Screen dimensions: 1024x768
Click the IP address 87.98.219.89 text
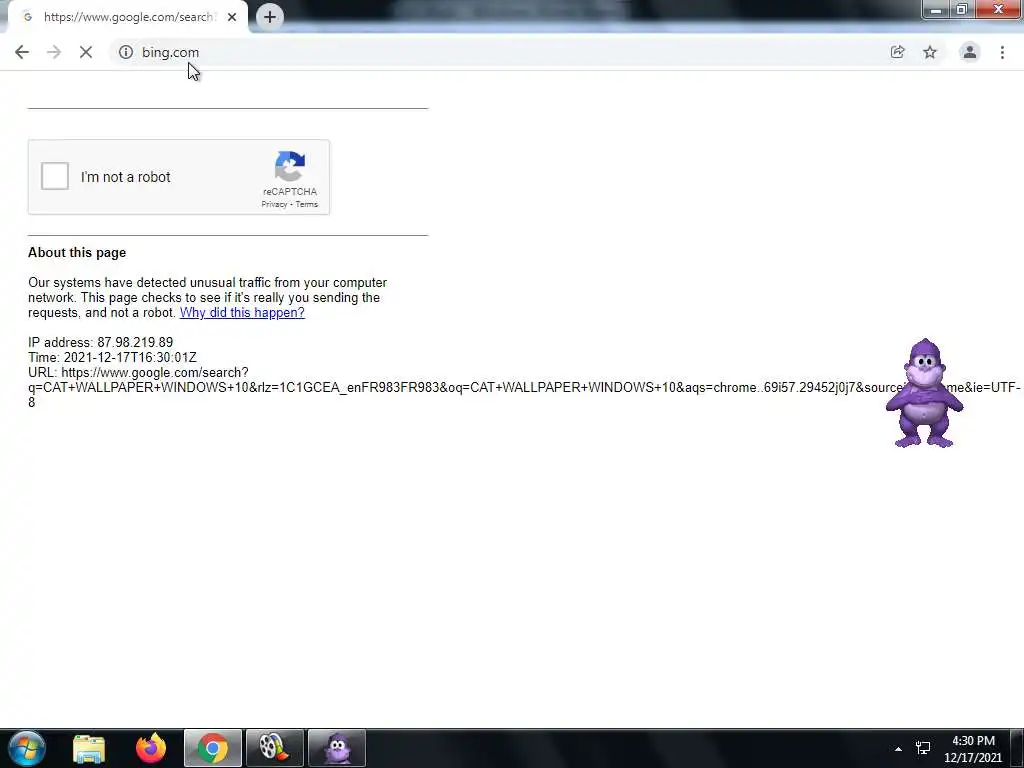[101, 342]
